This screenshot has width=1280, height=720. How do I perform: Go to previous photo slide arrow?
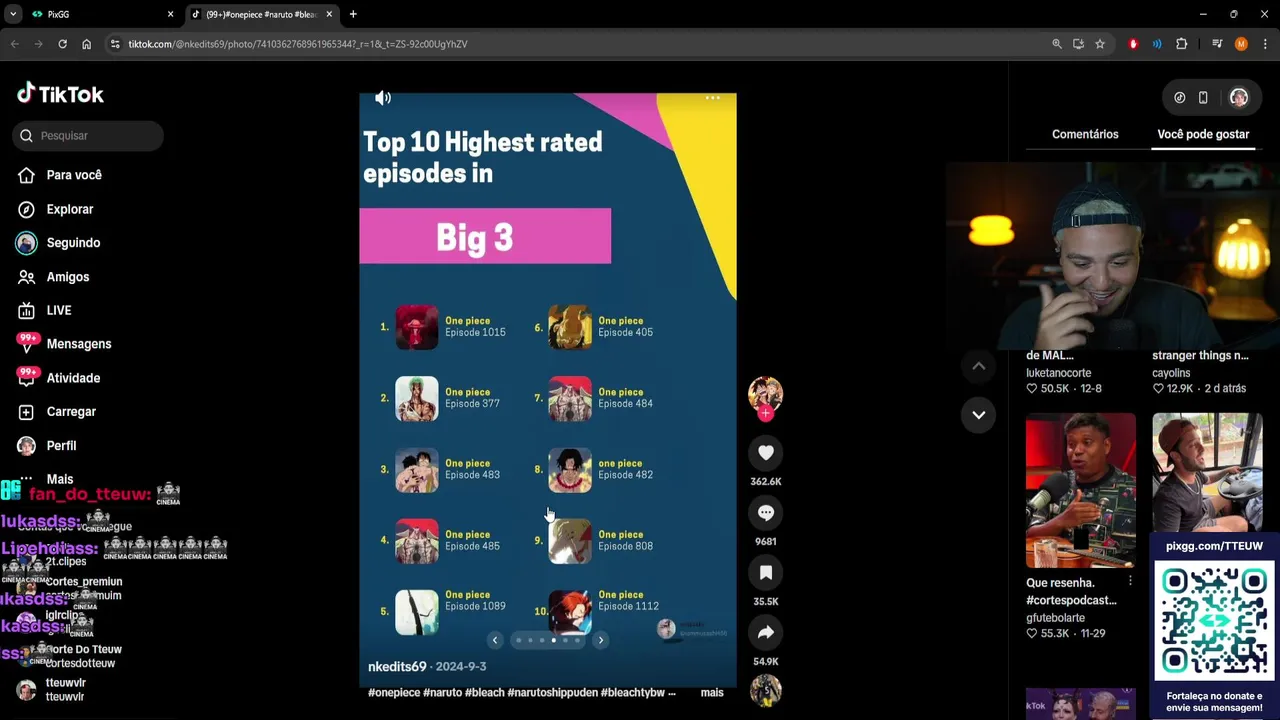(x=494, y=640)
